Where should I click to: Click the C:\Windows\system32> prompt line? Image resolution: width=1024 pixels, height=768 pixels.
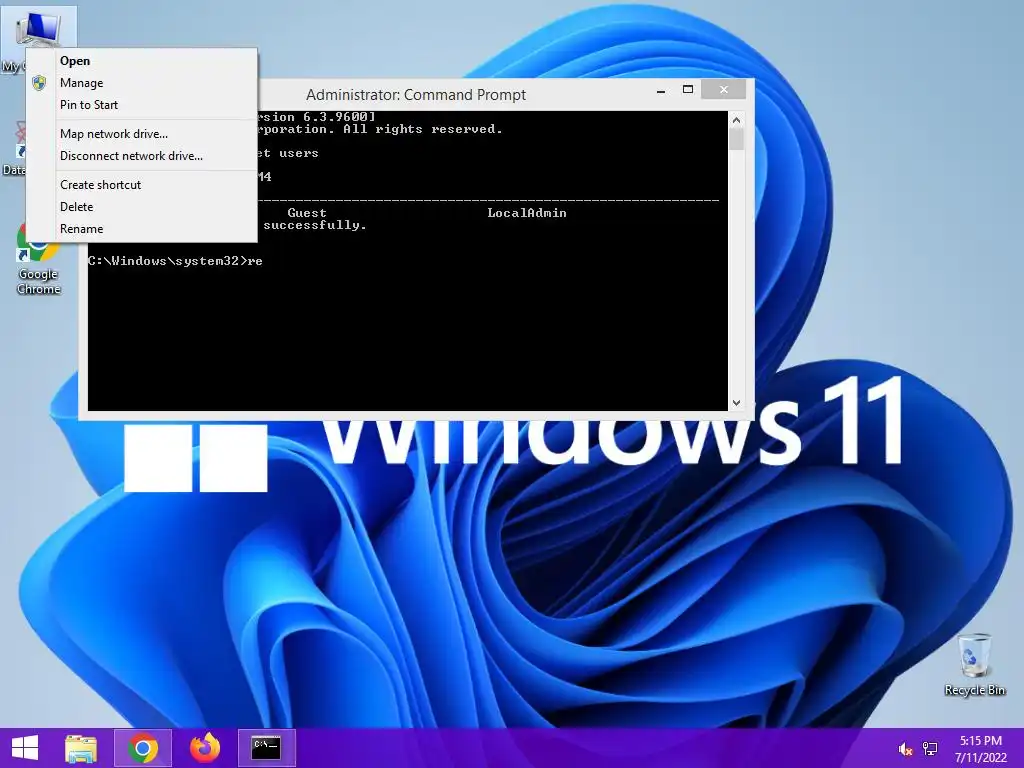175,261
